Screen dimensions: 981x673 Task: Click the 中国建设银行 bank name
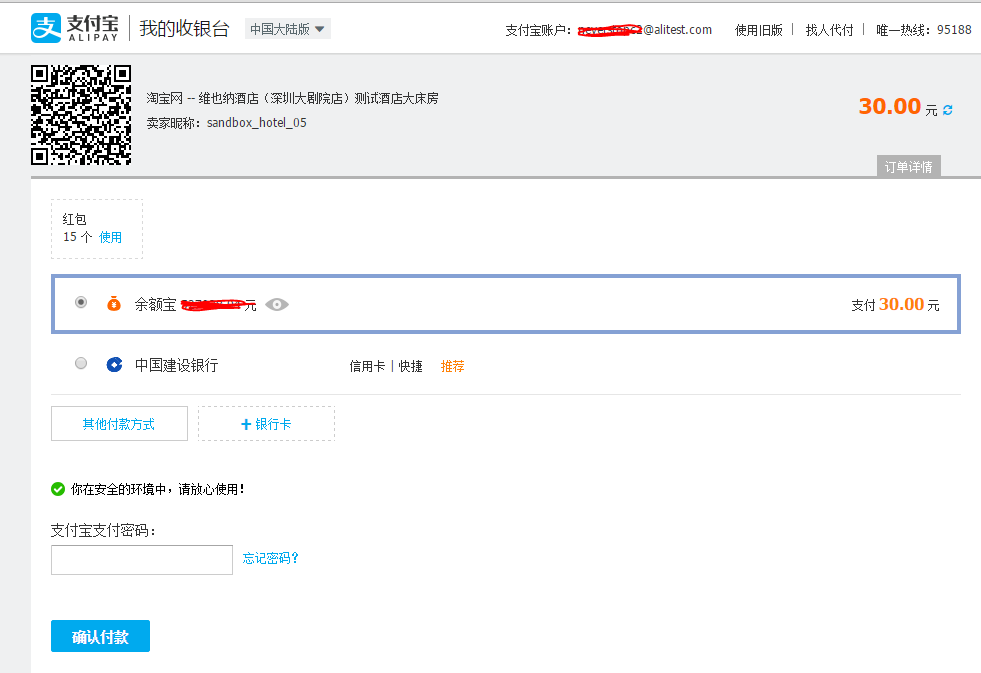pos(176,365)
